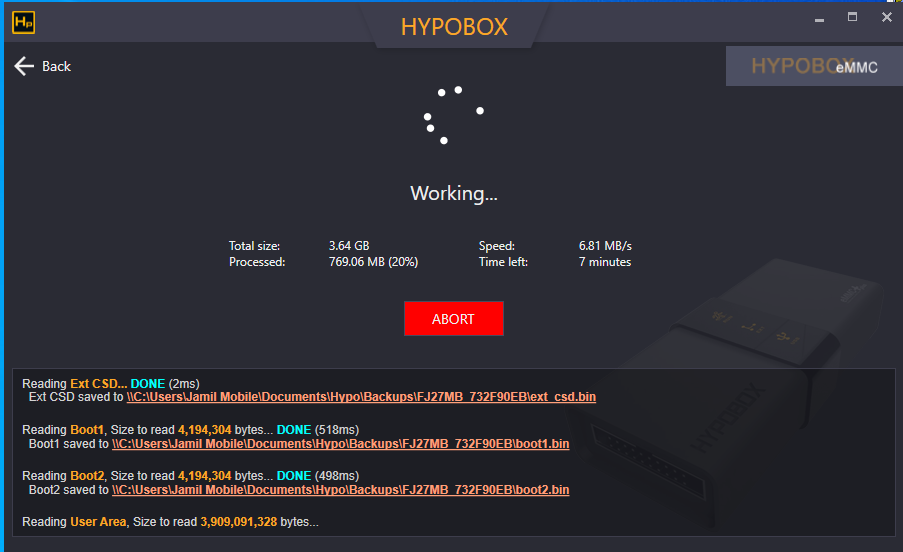The width and height of the screenshot is (903, 552).
Task: Open the saved ext_csd.bin file link
Action: tap(361, 397)
